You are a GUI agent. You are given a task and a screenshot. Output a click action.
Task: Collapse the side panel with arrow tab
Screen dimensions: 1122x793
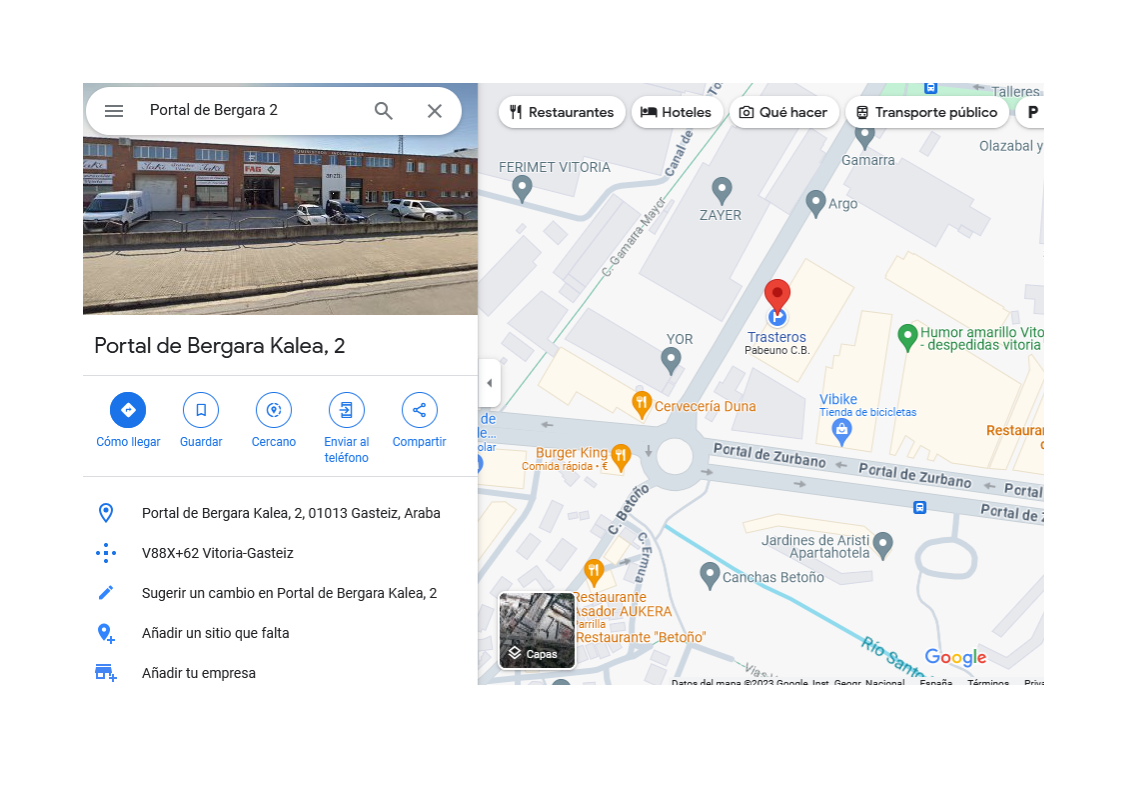[x=489, y=383]
